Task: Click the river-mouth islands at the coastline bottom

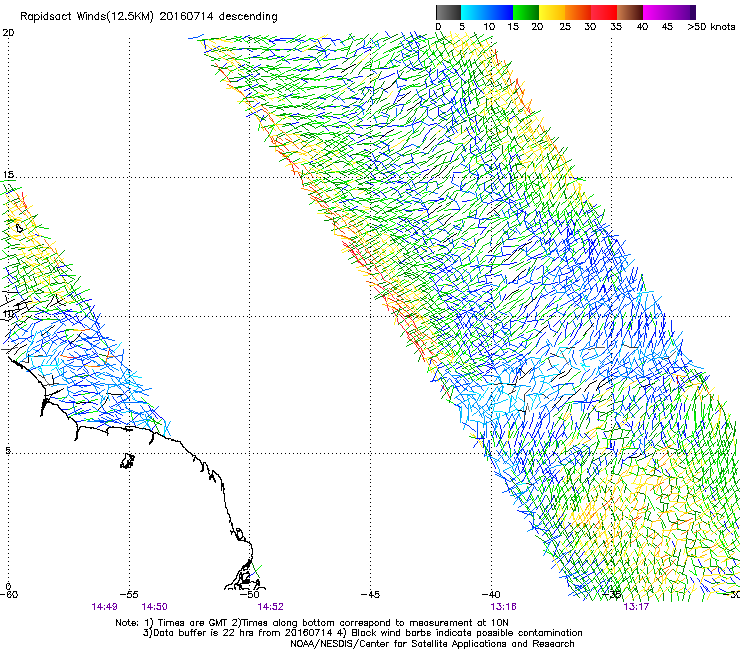Action: click(x=244, y=576)
